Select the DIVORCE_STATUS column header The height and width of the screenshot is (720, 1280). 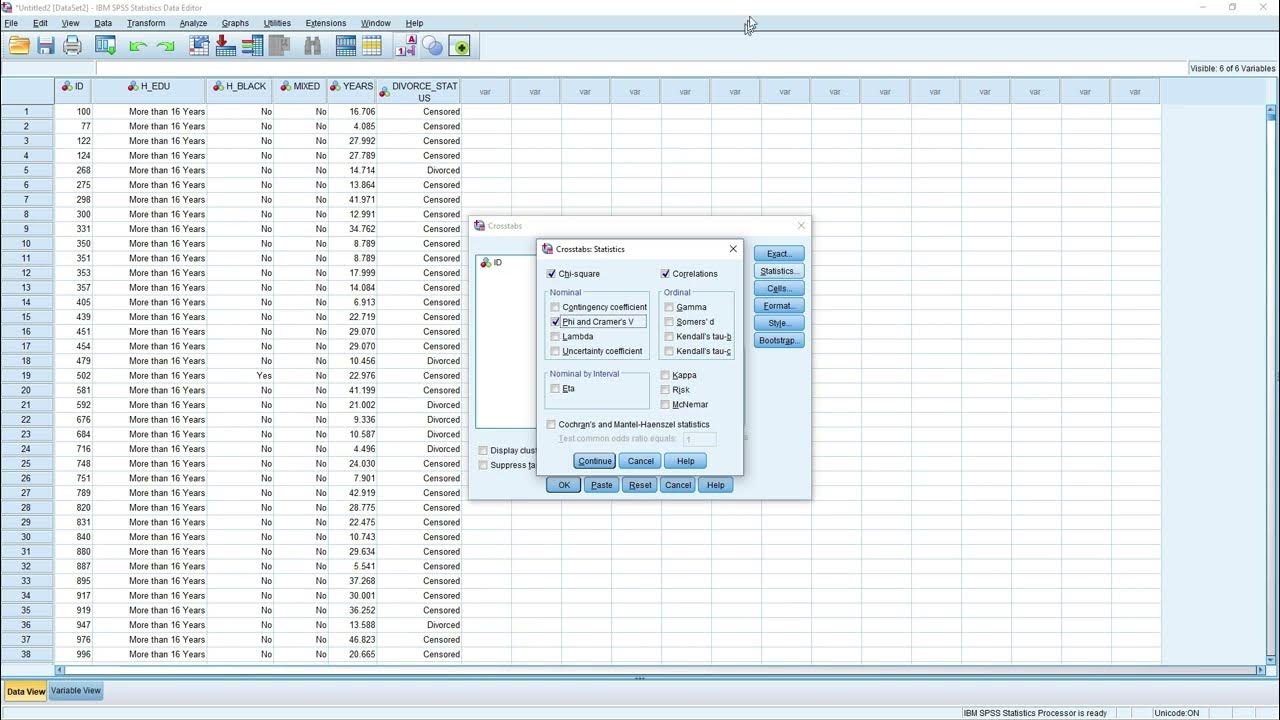tap(419, 92)
